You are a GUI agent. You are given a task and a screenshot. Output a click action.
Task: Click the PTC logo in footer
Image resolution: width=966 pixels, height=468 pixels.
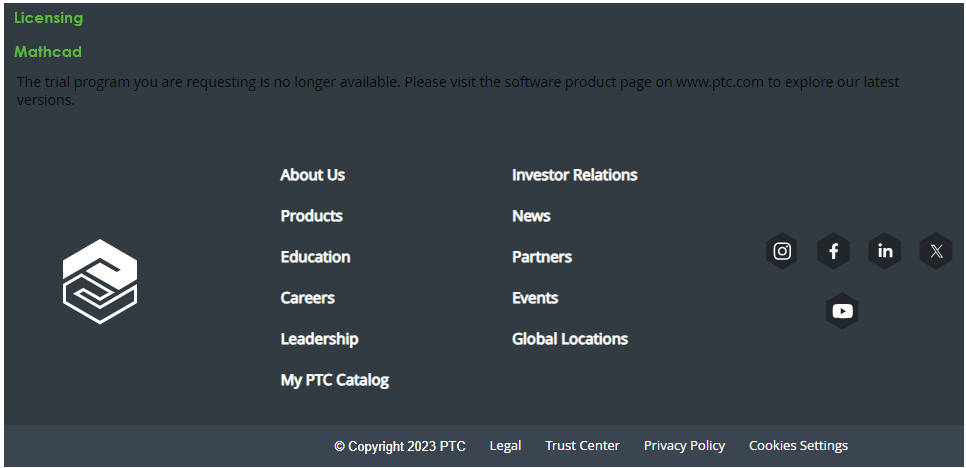point(100,281)
